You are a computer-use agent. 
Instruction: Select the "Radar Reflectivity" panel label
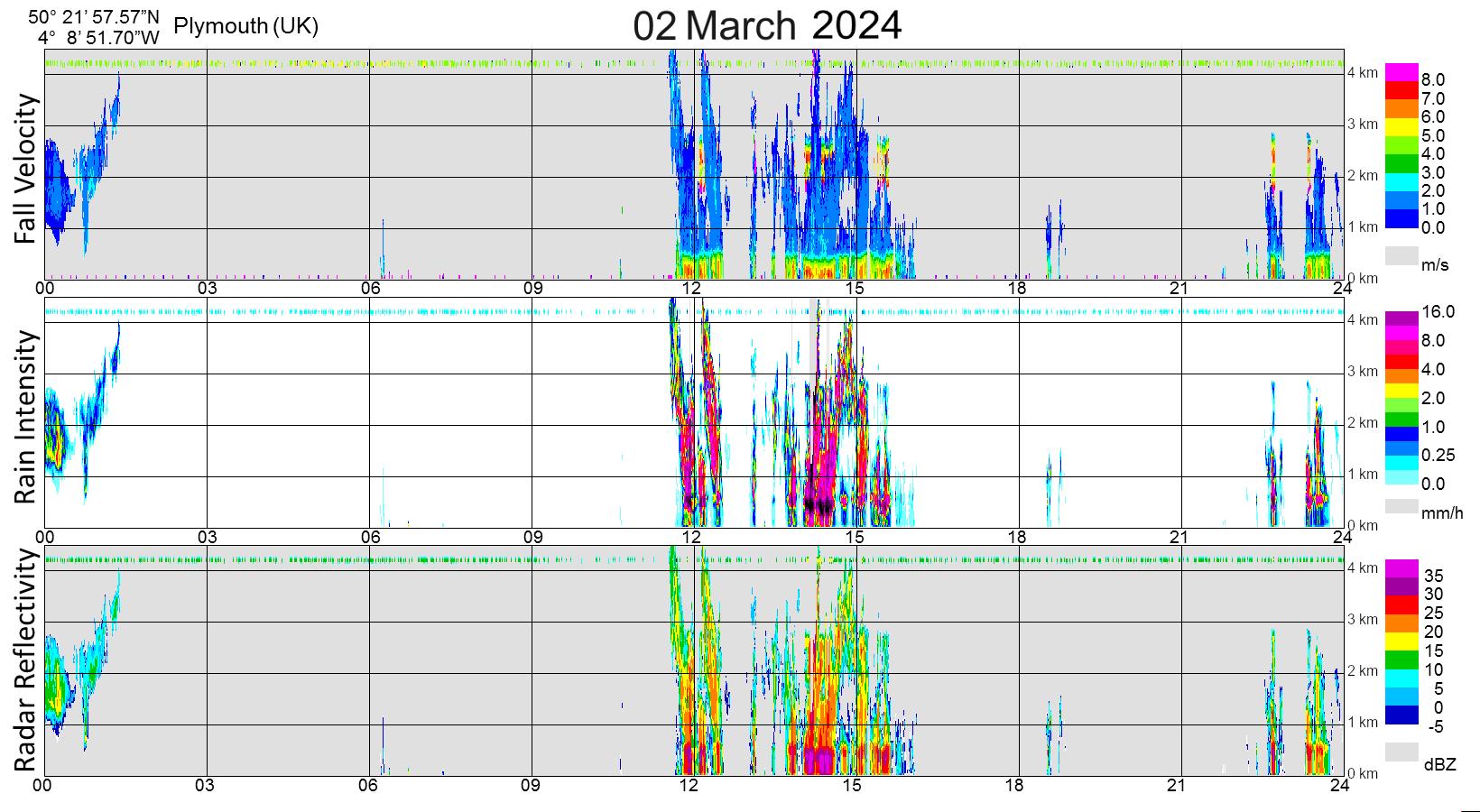[x=27, y=660]
